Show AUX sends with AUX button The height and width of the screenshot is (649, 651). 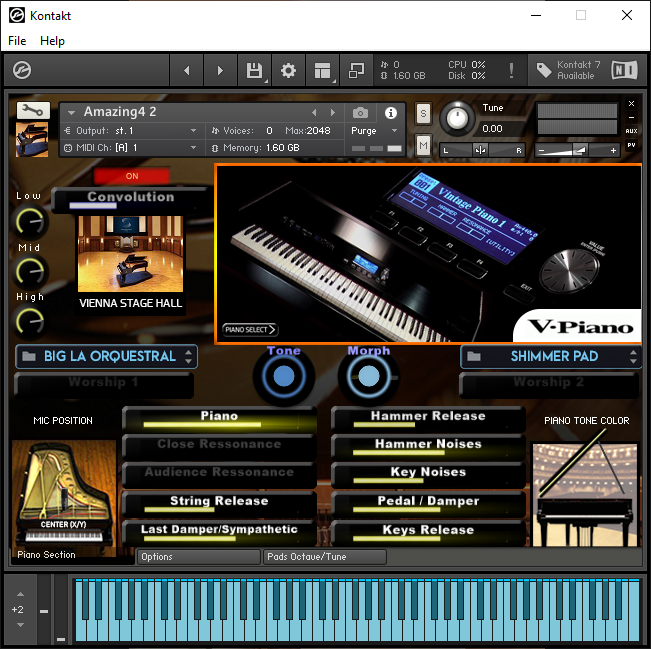click(631, 131)
